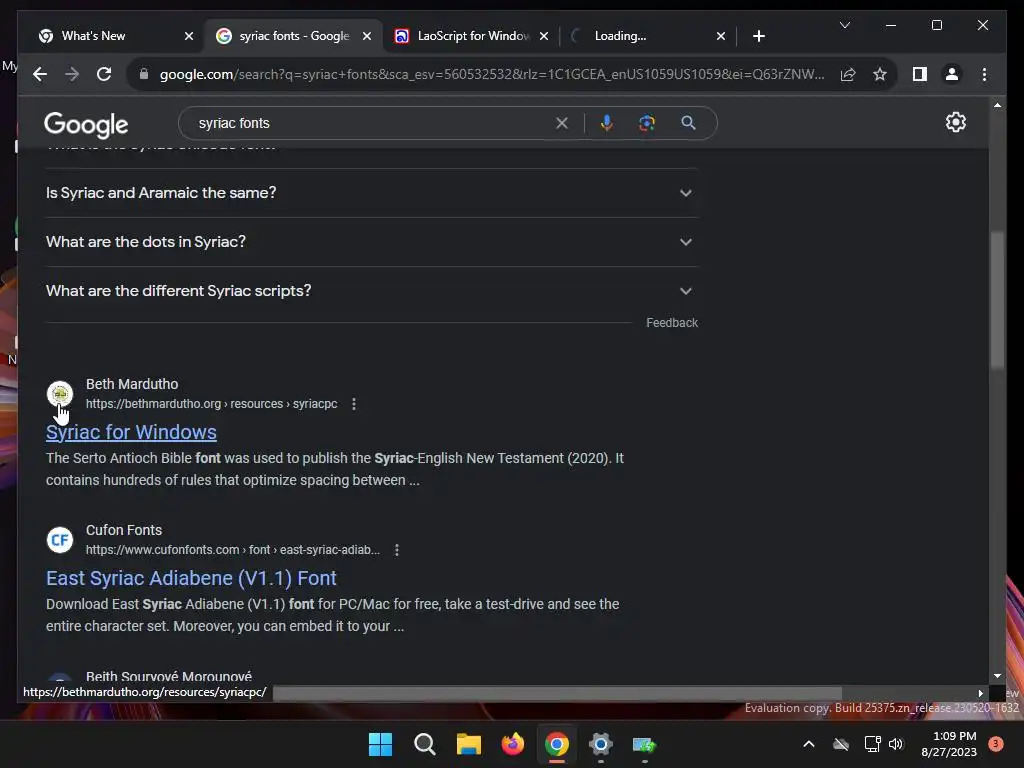The width and height of the screenshot is (1024, 768).
Task: Expand 'What are the different Syriac scripts?'
Action: coord(372,291)
